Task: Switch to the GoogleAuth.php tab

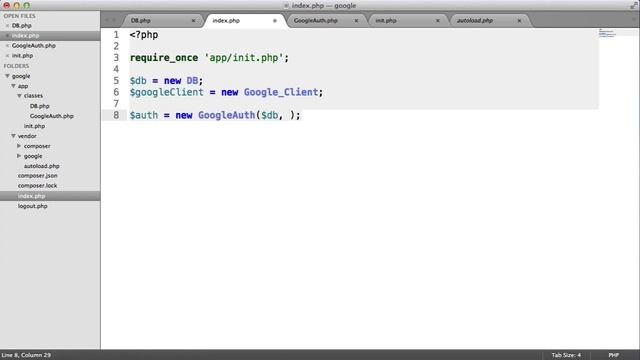Action: click(x=327, y=20)
